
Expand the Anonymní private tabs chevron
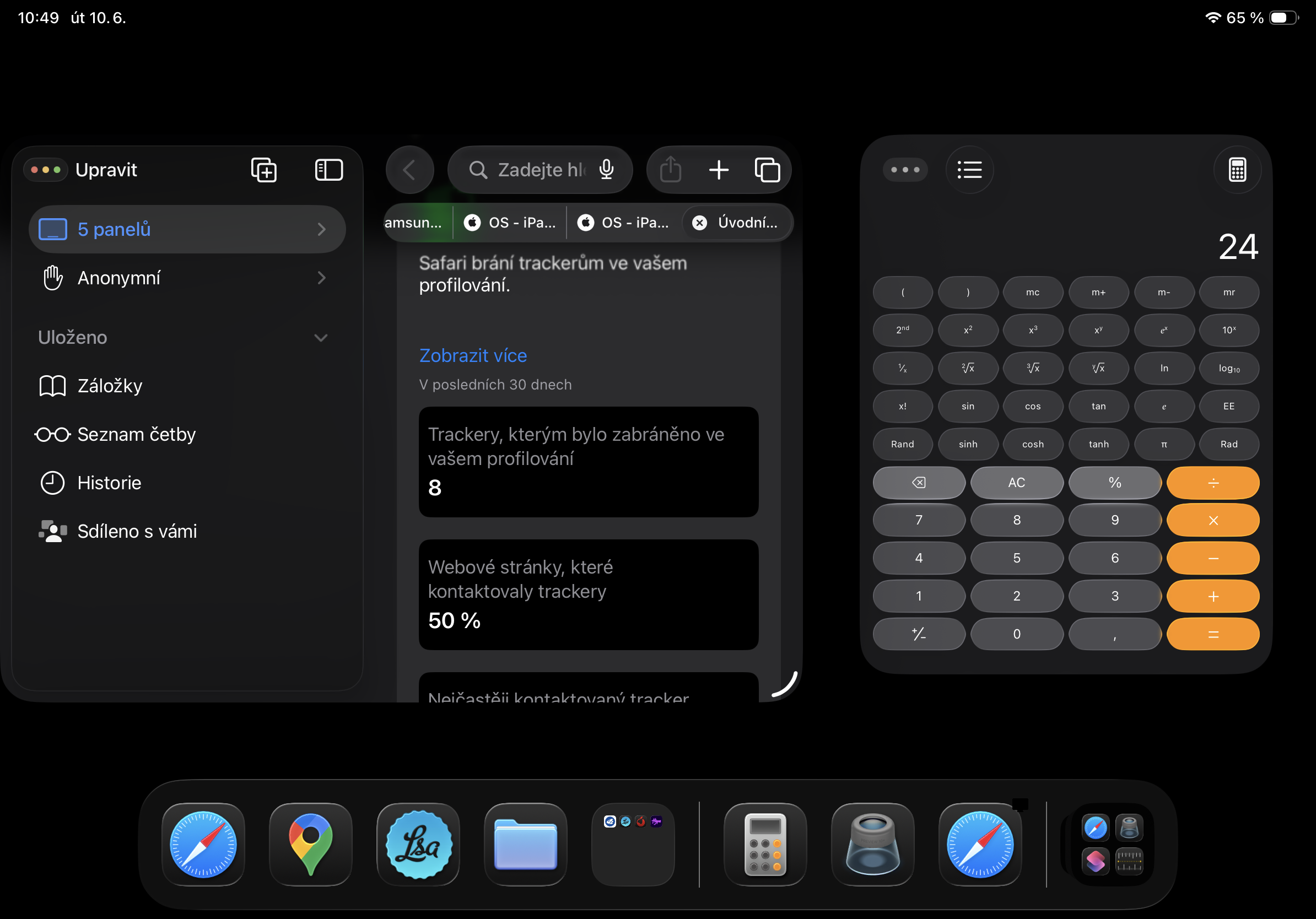click(321, 278)
